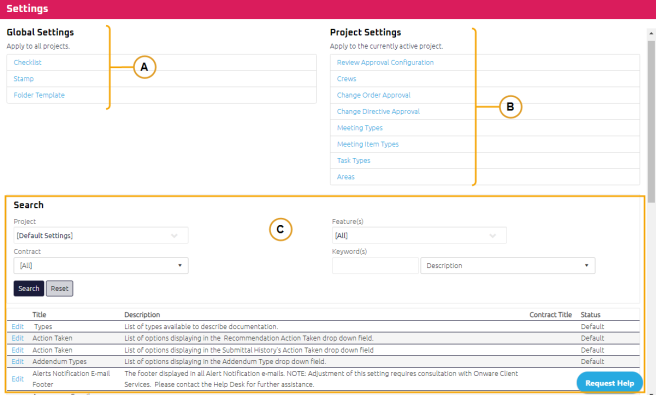Click the Global Settings heading

[40, 32]
